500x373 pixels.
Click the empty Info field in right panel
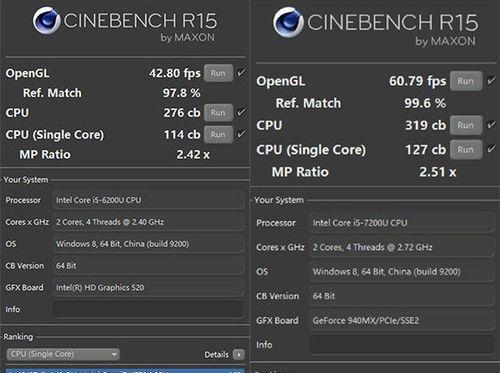[402, 345]
